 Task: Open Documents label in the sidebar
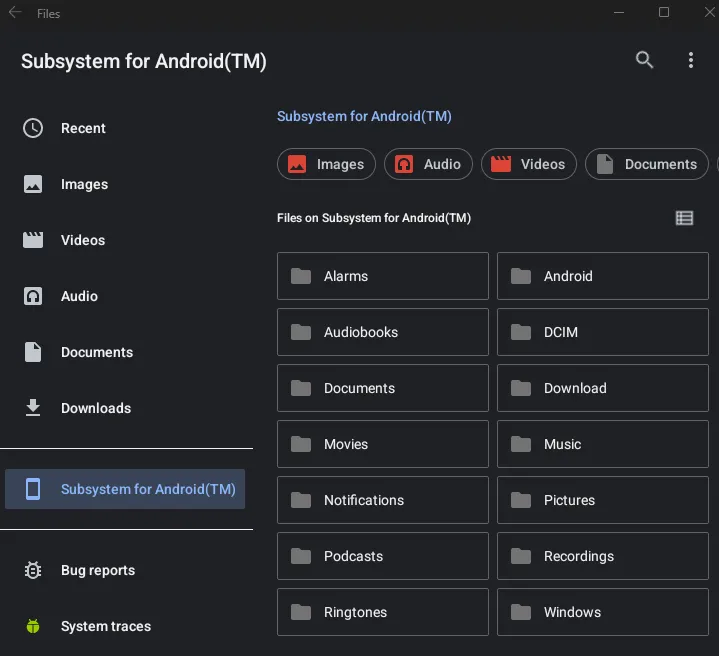pos(97,352)
